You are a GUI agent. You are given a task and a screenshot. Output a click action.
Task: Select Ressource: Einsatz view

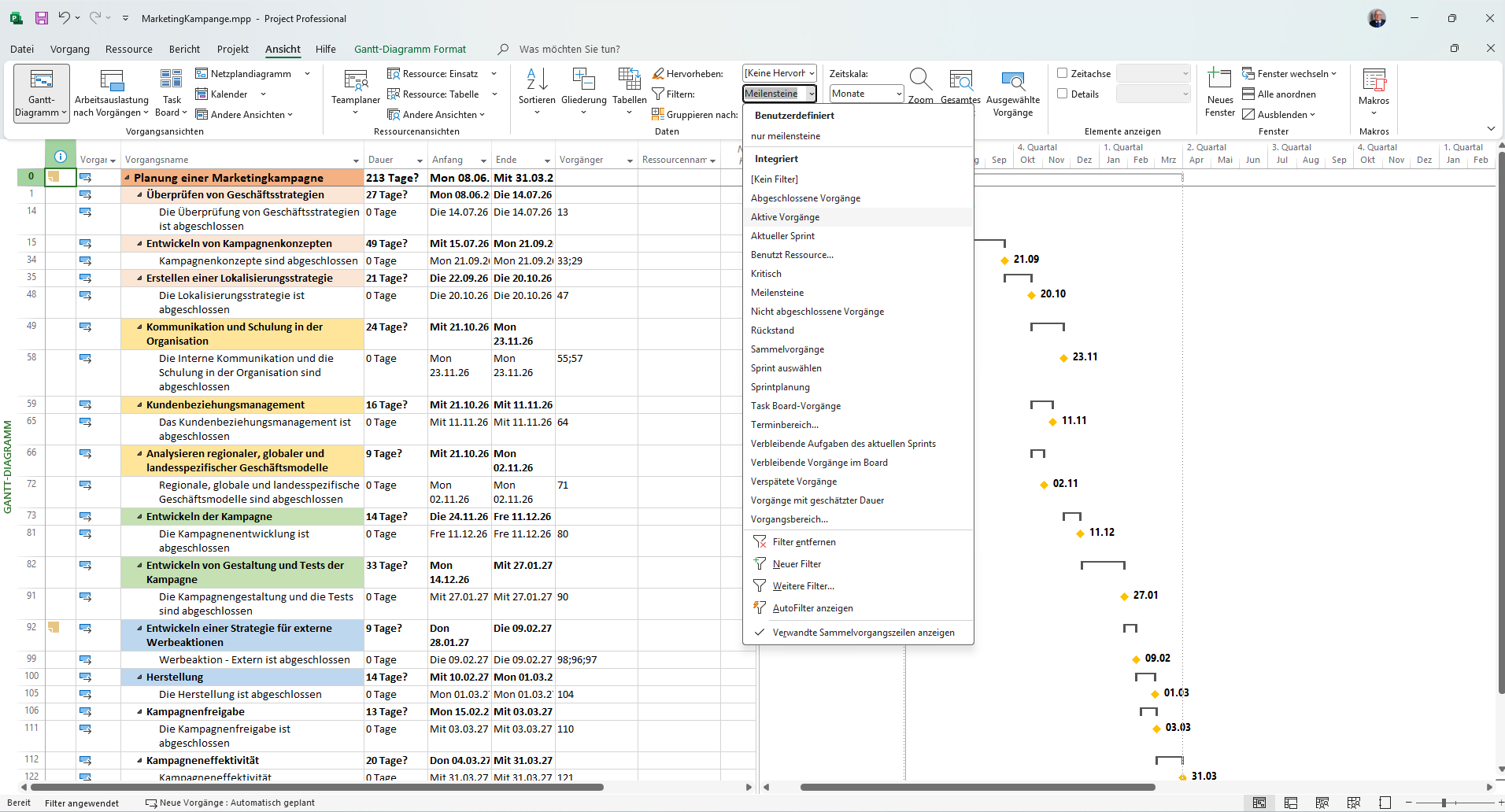click(x=433, y=74)
